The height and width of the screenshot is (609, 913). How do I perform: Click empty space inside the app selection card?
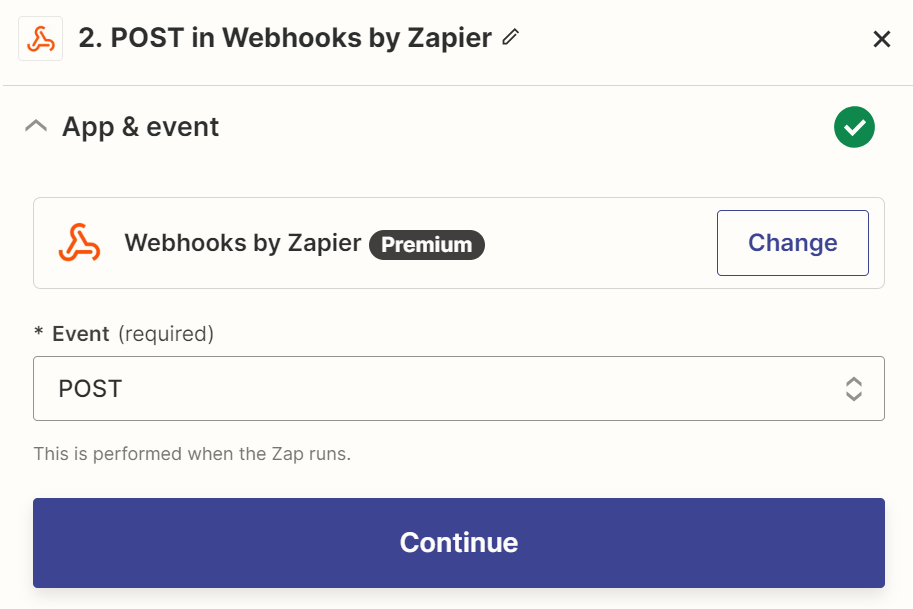coord(600,243)
